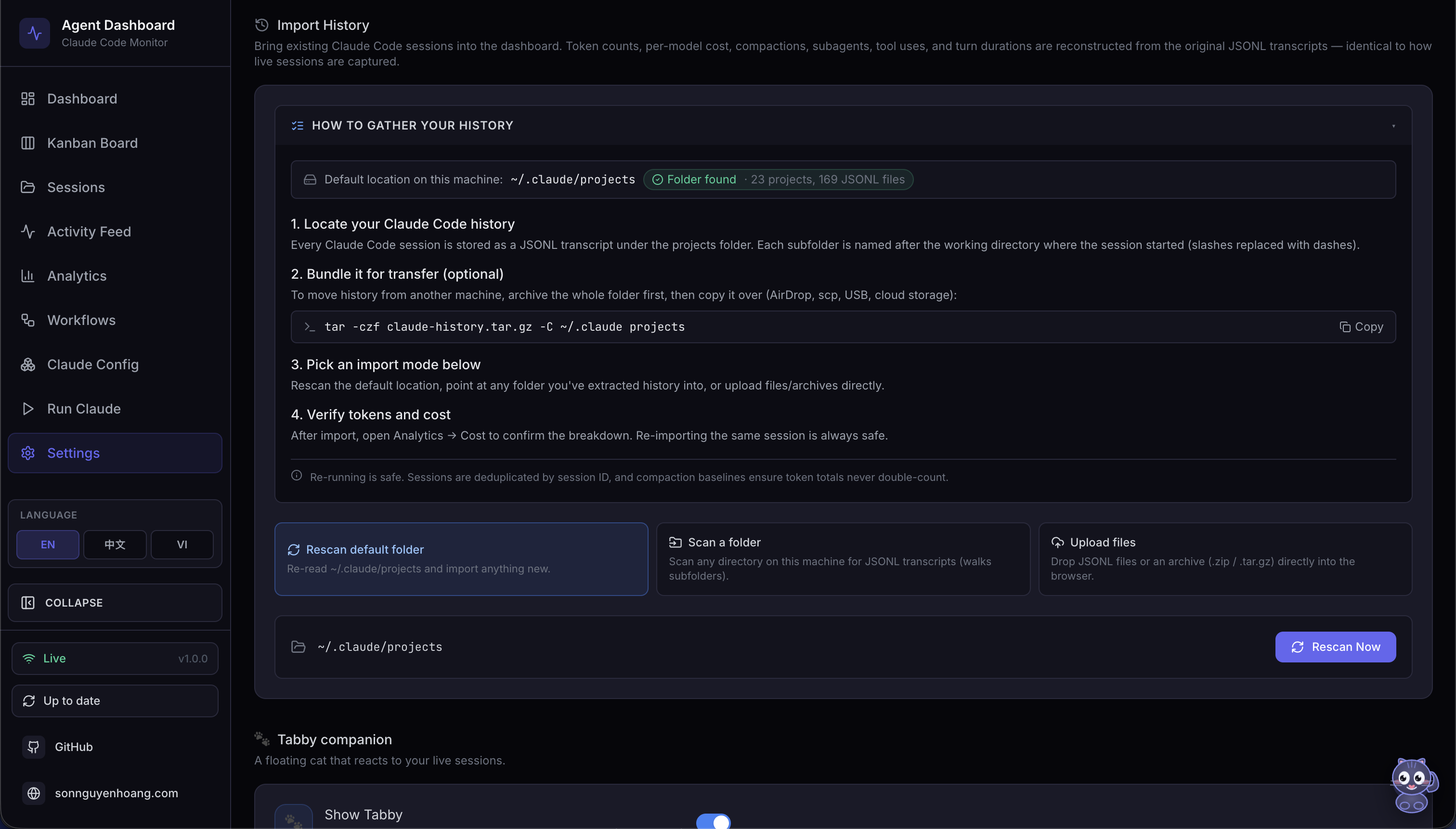Viewport: 1456px width, 829px height.
Task: Click the globe website icon
Action: pyautogui.click(x=34, y=793)
